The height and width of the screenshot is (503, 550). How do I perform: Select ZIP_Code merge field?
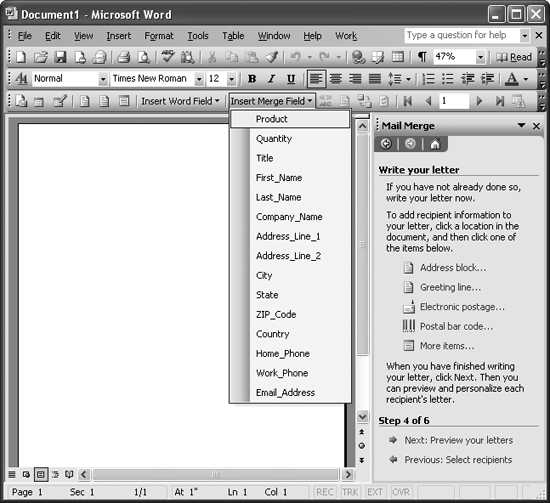(290, 314)
